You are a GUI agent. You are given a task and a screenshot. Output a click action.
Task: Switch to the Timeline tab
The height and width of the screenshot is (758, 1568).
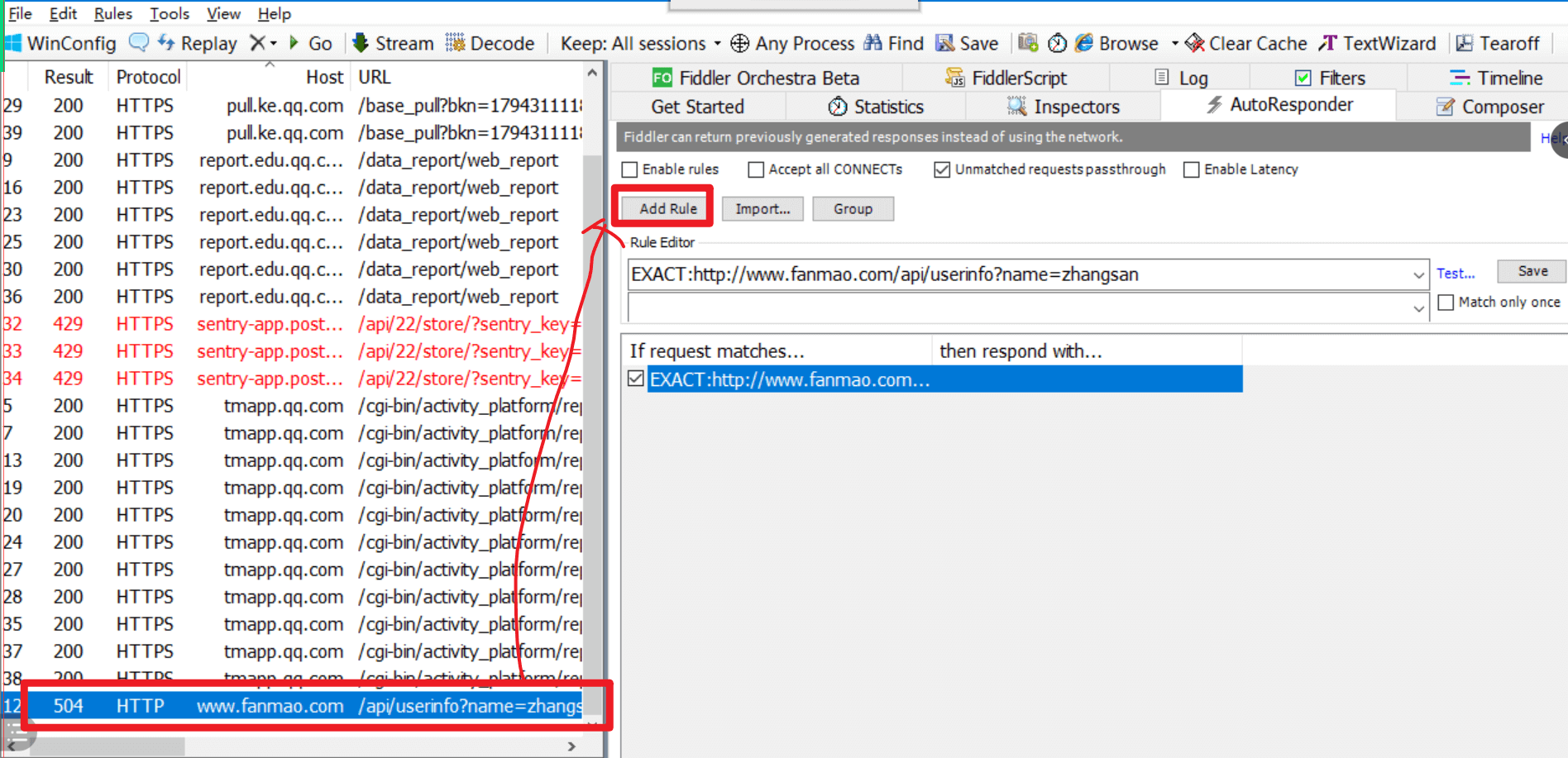point(1496,78)
